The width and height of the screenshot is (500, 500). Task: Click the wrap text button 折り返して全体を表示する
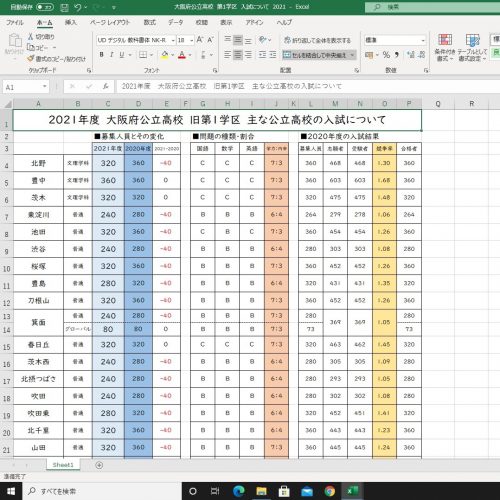tap(317, 40)
